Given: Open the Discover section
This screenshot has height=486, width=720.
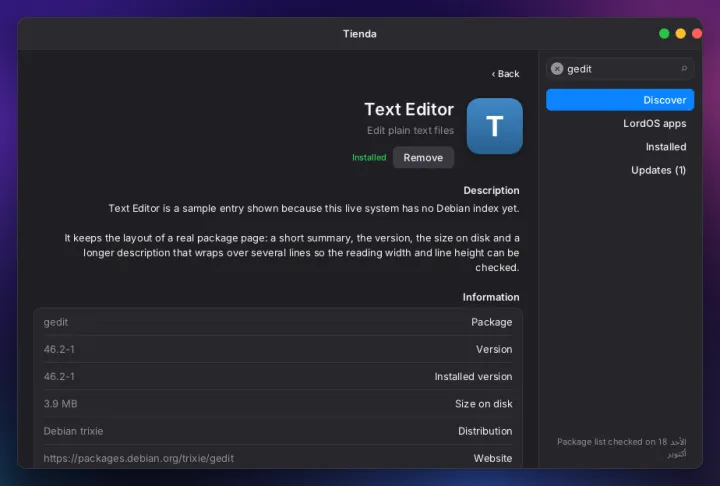Looking at the screenshot, I should [620, 100].
